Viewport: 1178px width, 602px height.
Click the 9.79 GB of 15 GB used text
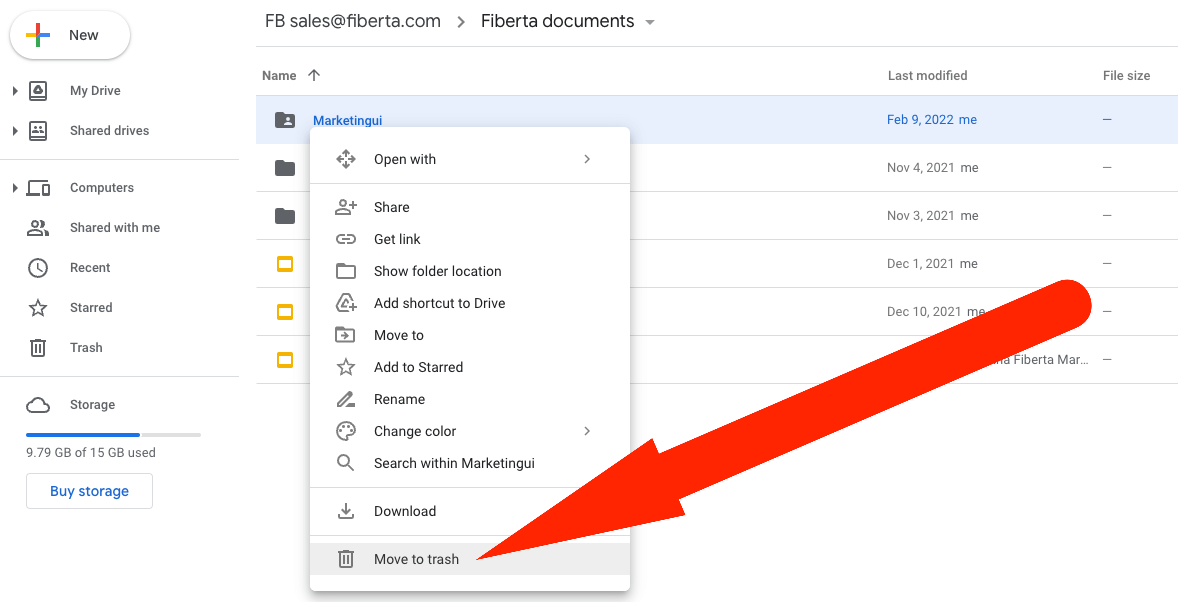tap(91, 452)
